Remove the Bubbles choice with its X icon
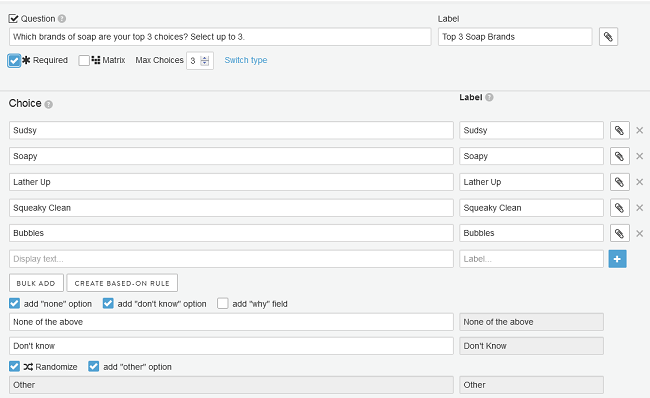The image size is (650, 398). 640,233
